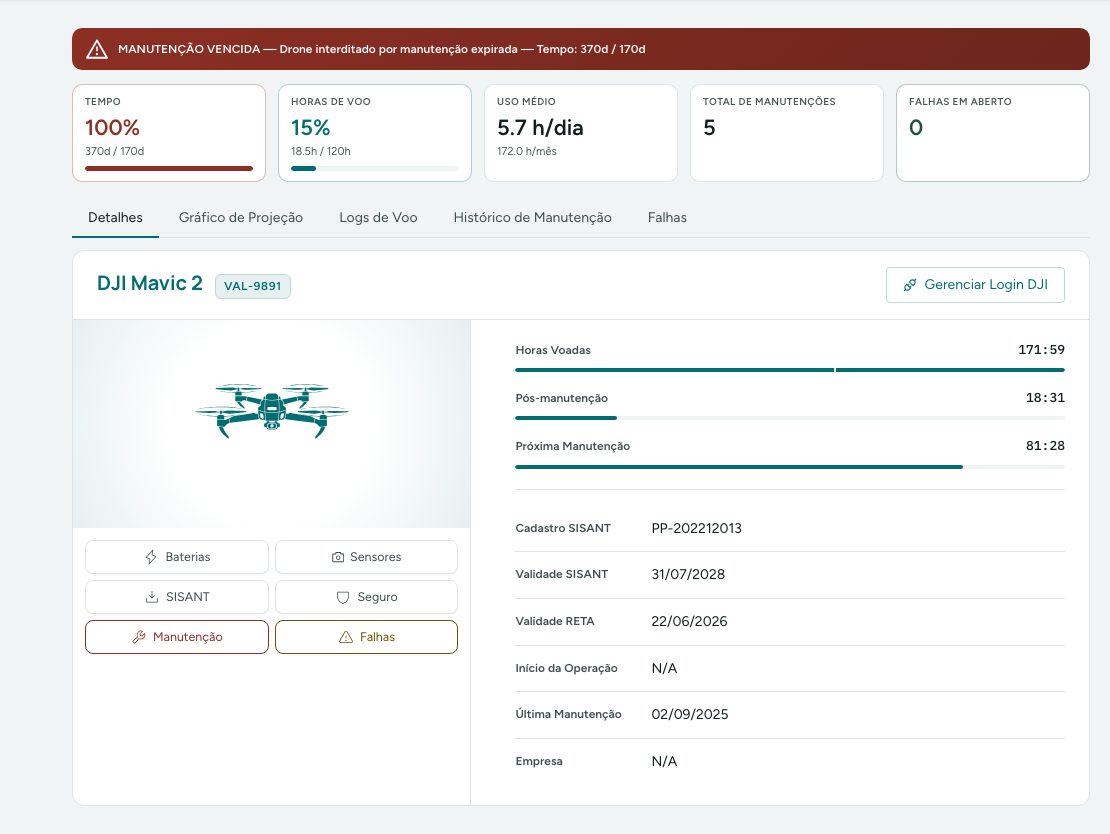1110x834 pixels.
Task: Open the Falhas tab
Action: (x=667, y=217)
